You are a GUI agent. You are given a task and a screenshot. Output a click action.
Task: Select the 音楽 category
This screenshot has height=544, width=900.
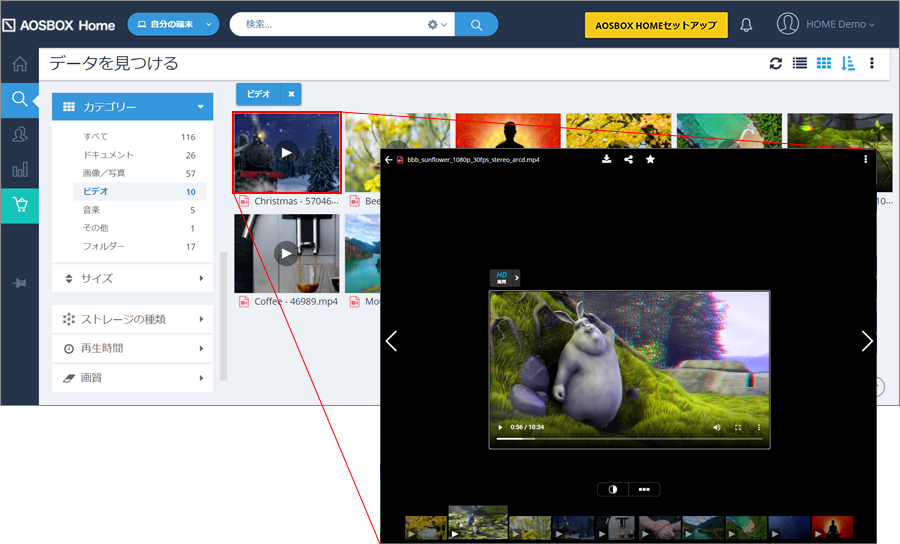[x=139, y=210]
